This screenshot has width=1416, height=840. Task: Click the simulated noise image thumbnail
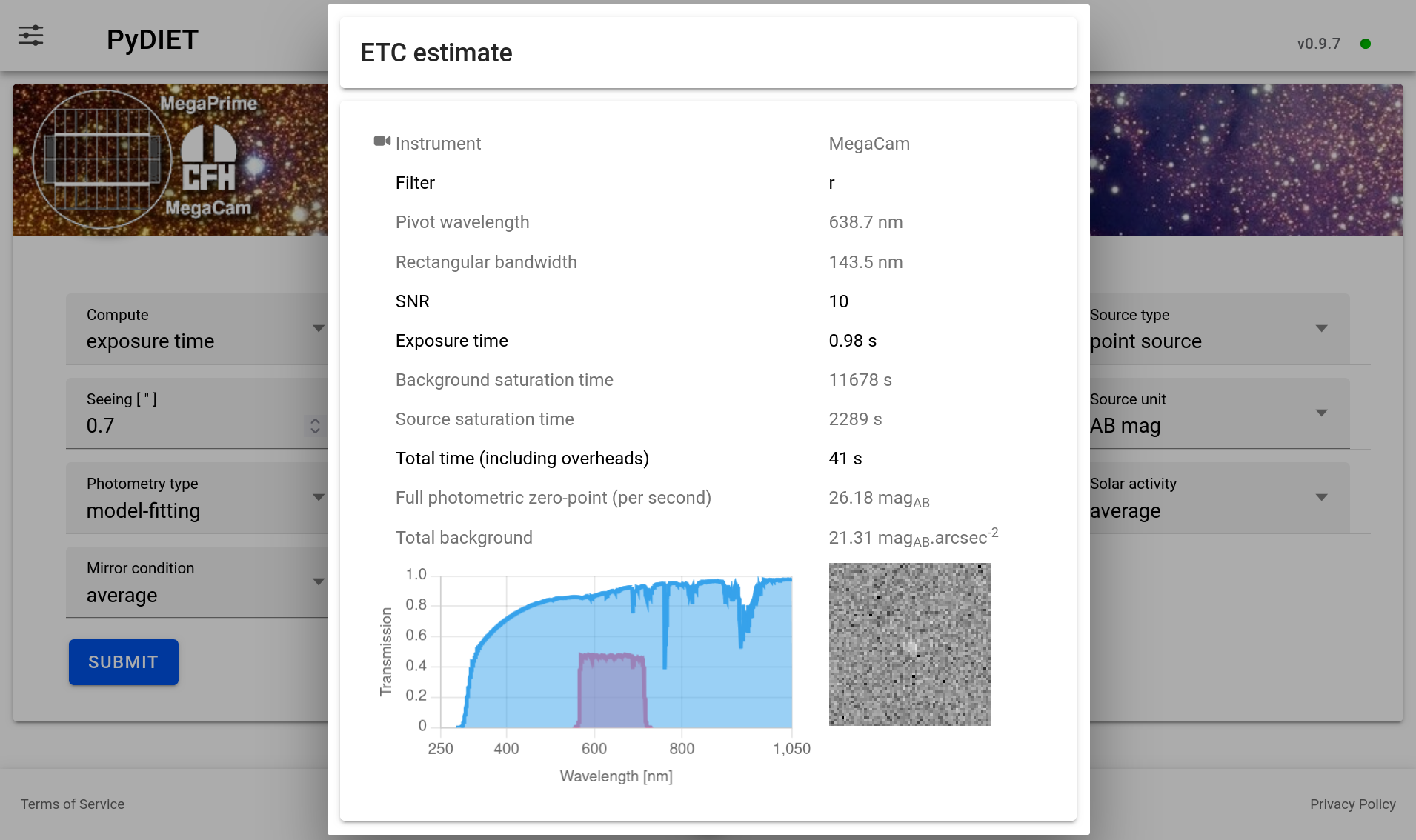tap(910, 644)
